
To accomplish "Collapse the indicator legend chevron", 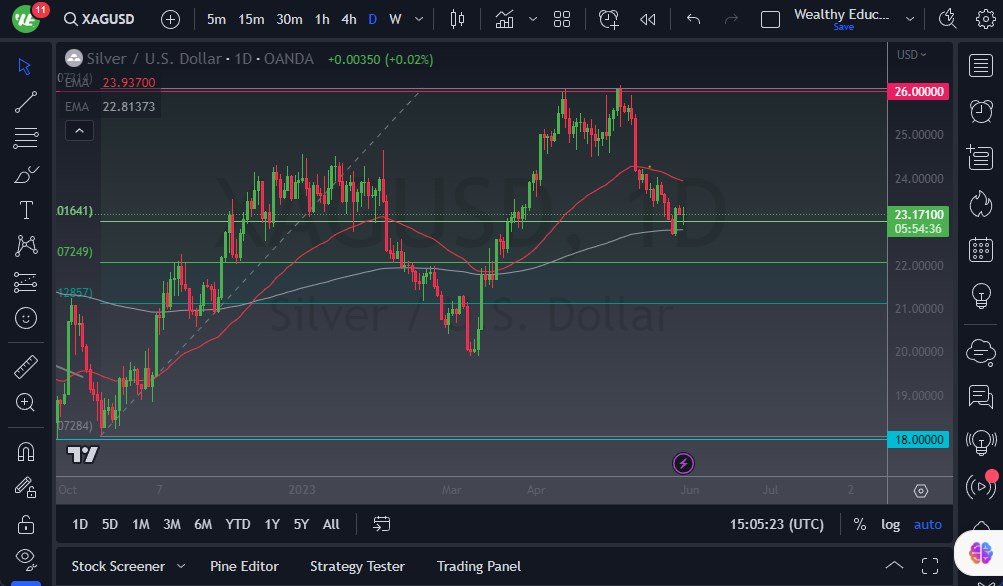I will tap(79, 130).
